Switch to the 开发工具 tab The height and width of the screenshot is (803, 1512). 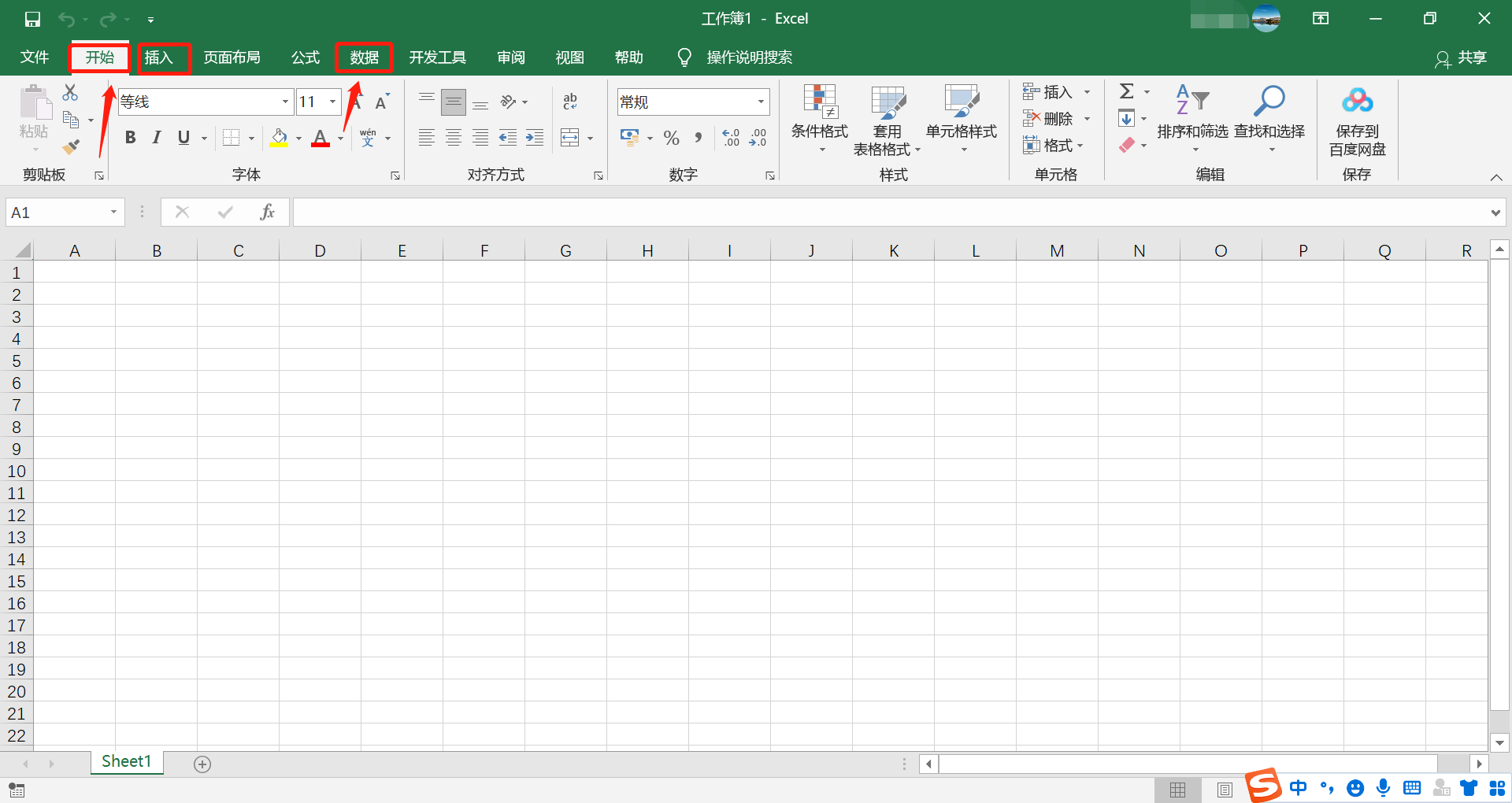[438, 57]
